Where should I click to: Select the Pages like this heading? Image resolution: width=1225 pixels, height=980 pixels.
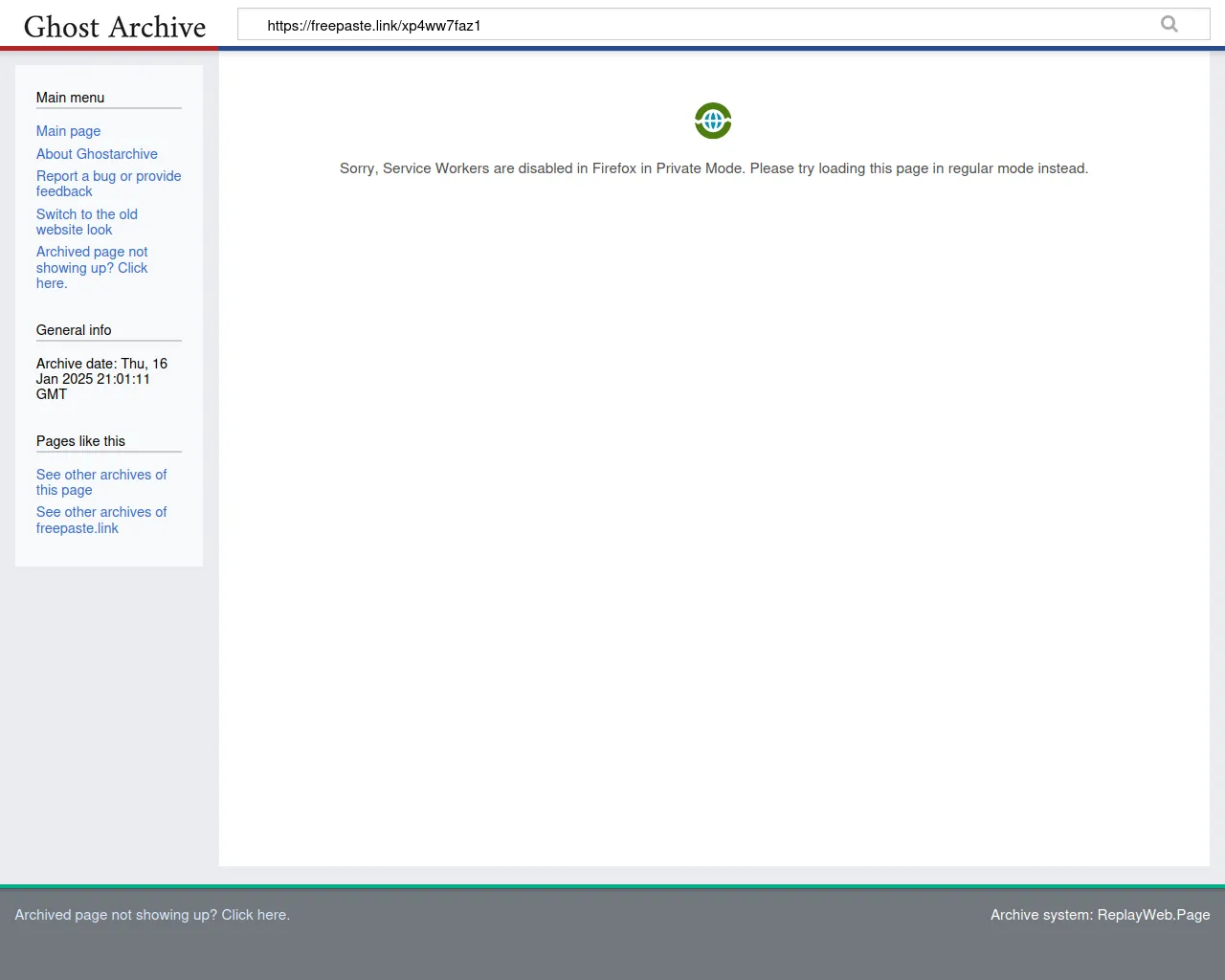(80, 441)
